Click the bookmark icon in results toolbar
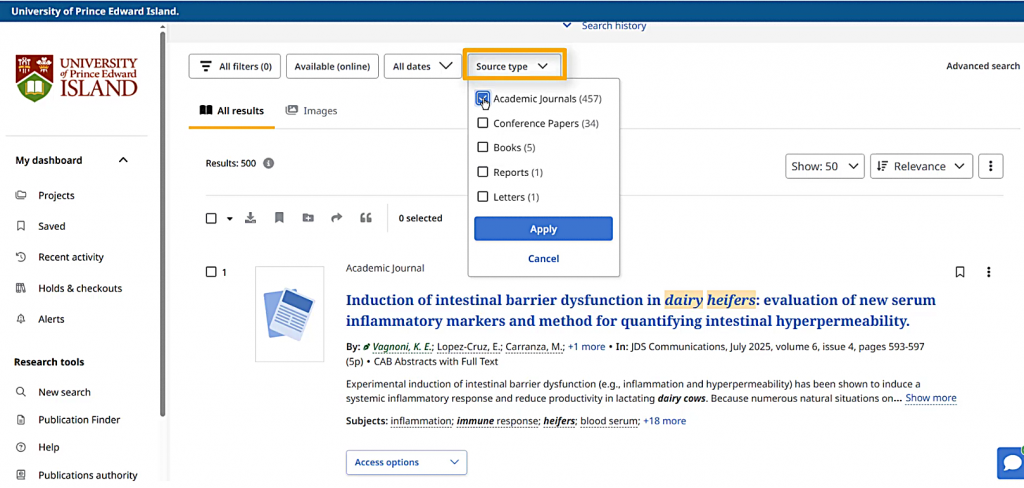 279,218
